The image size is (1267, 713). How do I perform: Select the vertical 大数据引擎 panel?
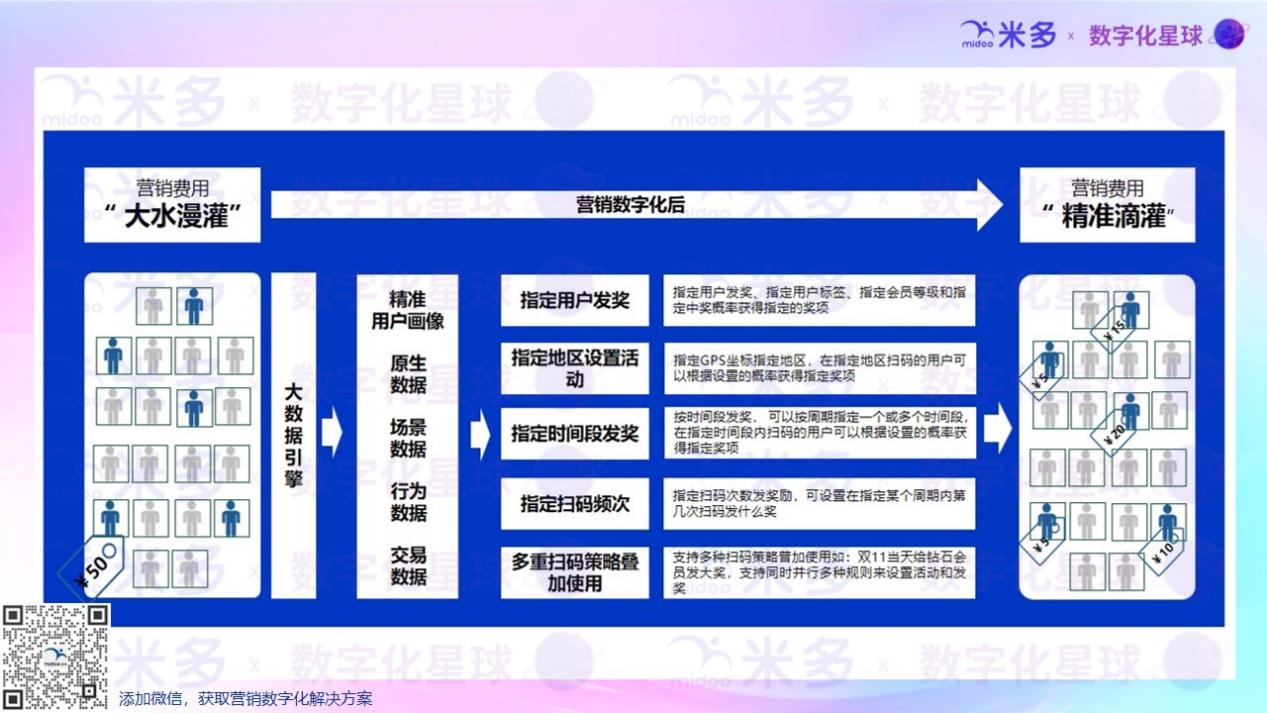(x=293, y=435)
